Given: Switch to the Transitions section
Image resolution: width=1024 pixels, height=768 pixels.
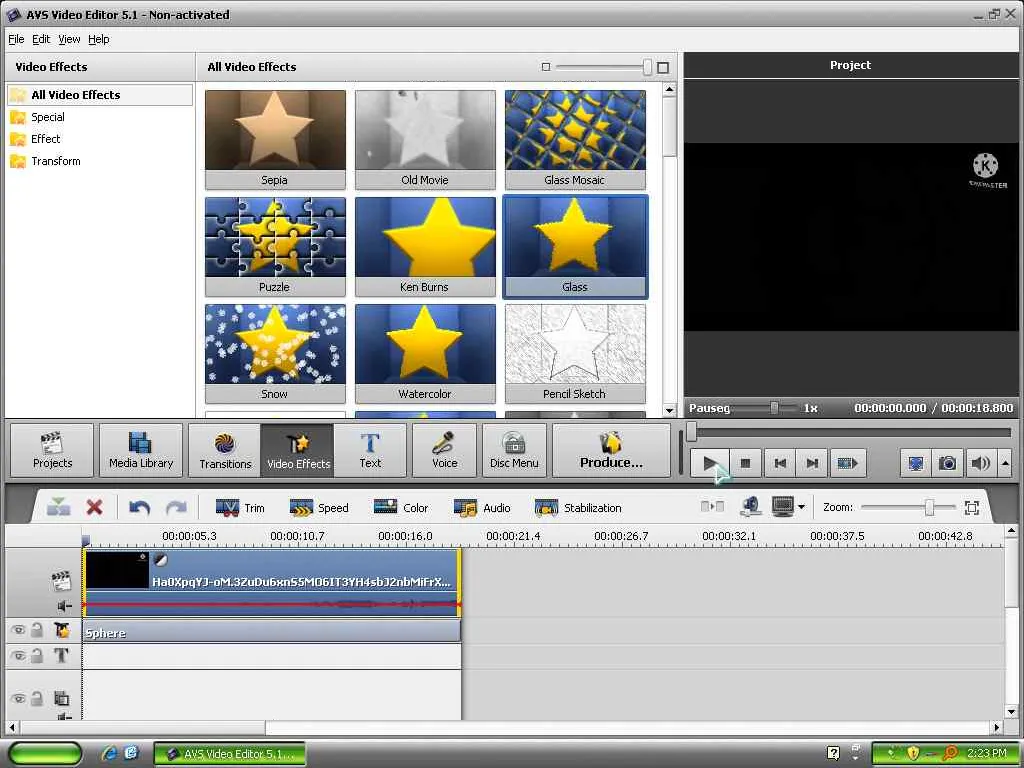Looking at the screenshot, I should point(225,451).
